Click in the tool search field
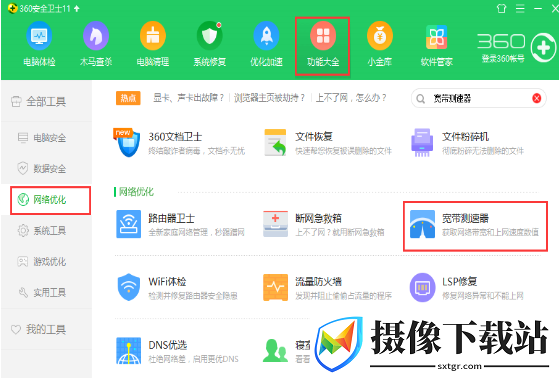The width and height of the screenshot is (560, 378). (479, 98)
